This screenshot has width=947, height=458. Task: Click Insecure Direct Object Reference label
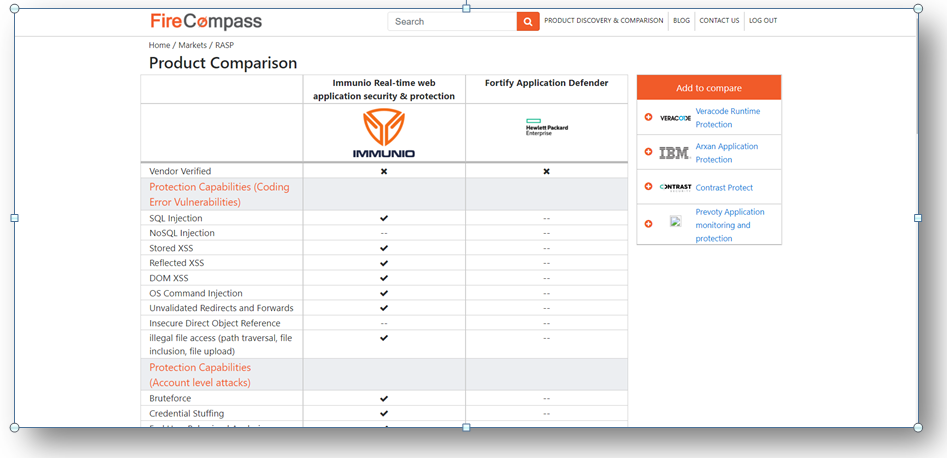(214, 323)
